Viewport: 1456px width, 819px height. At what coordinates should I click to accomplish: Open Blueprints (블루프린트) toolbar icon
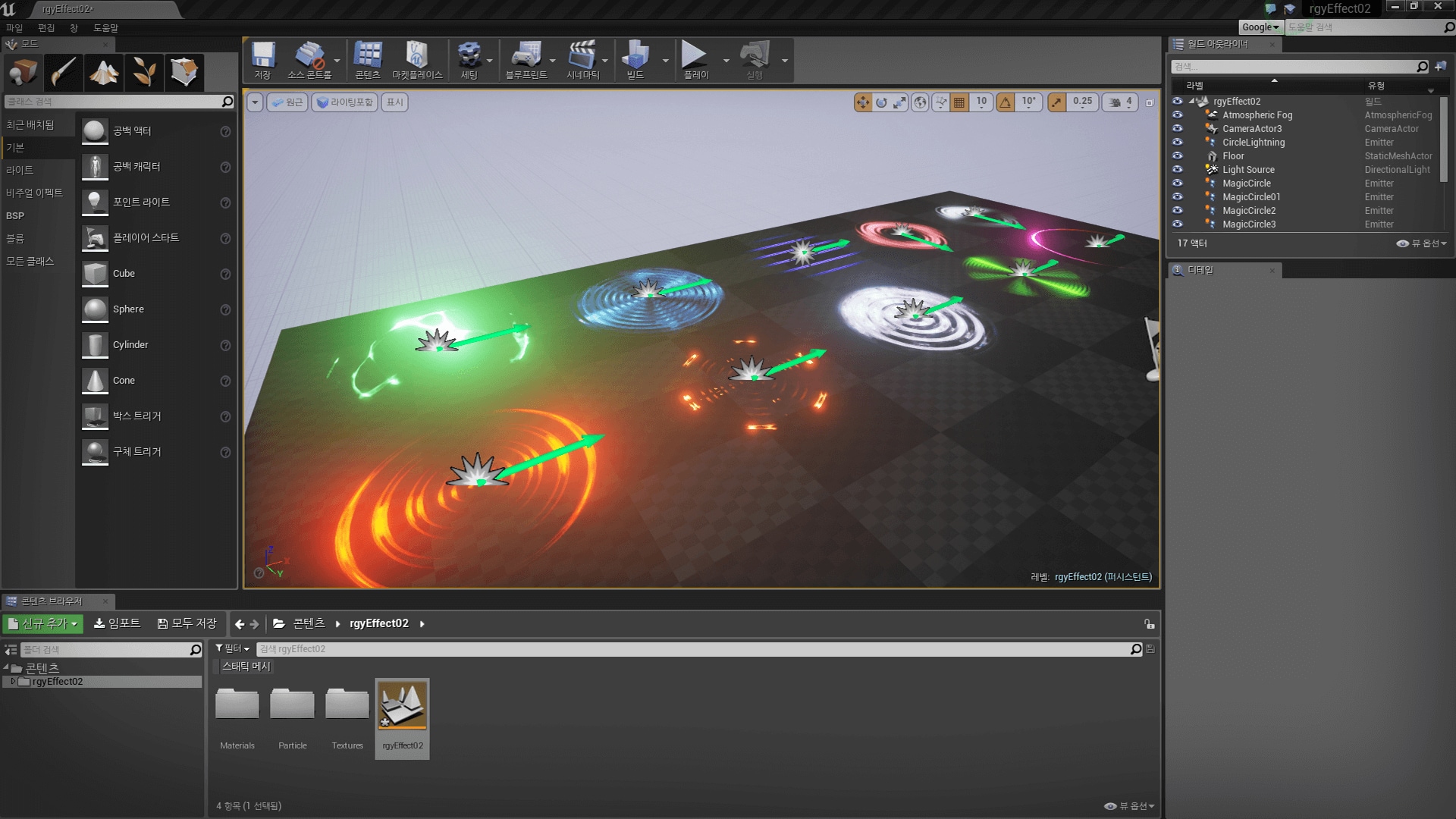pyautogui.click(x=526, y=60)
